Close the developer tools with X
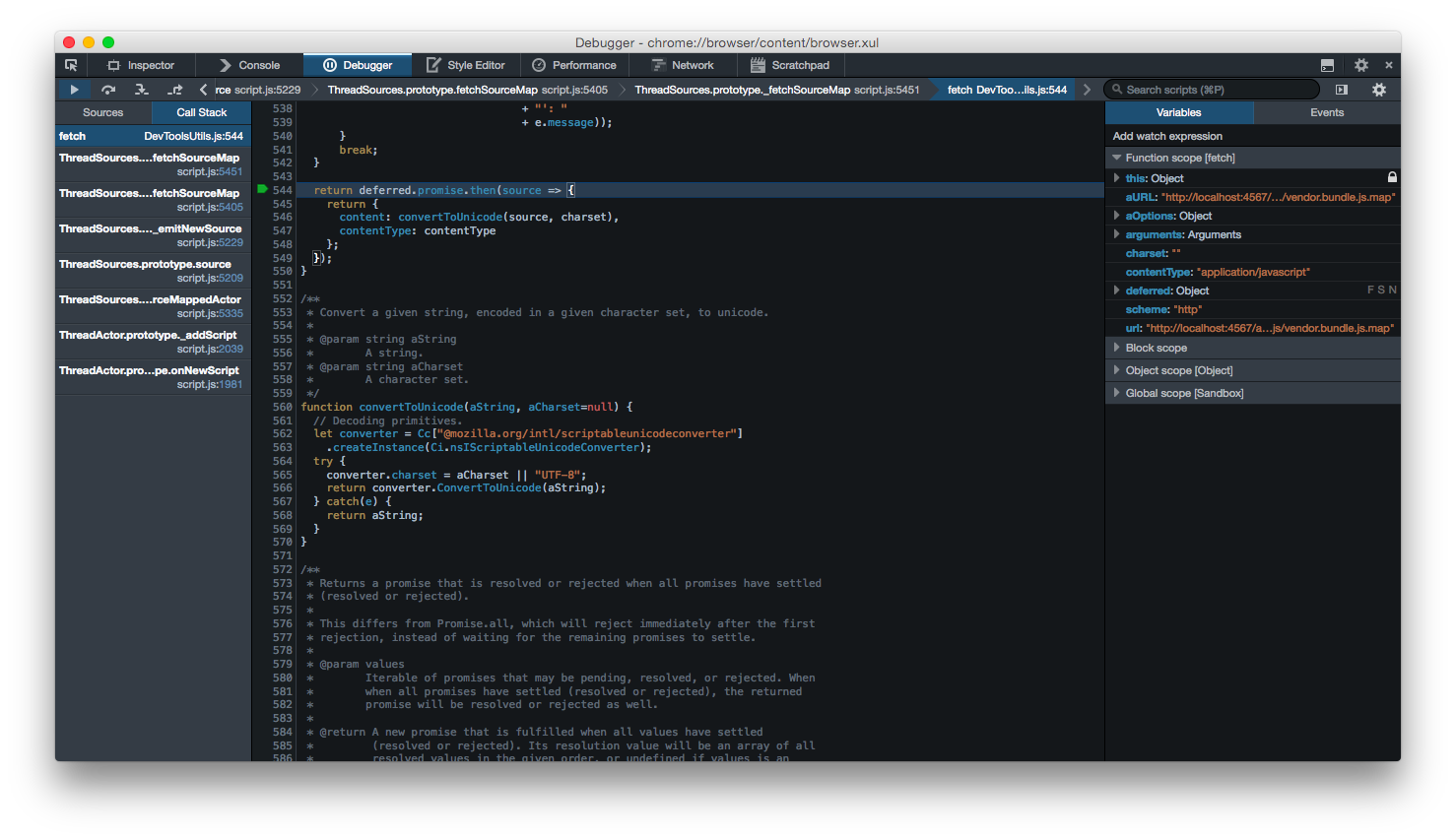The width and height of the screenshot is (1456, 840). coord(1389,65)
